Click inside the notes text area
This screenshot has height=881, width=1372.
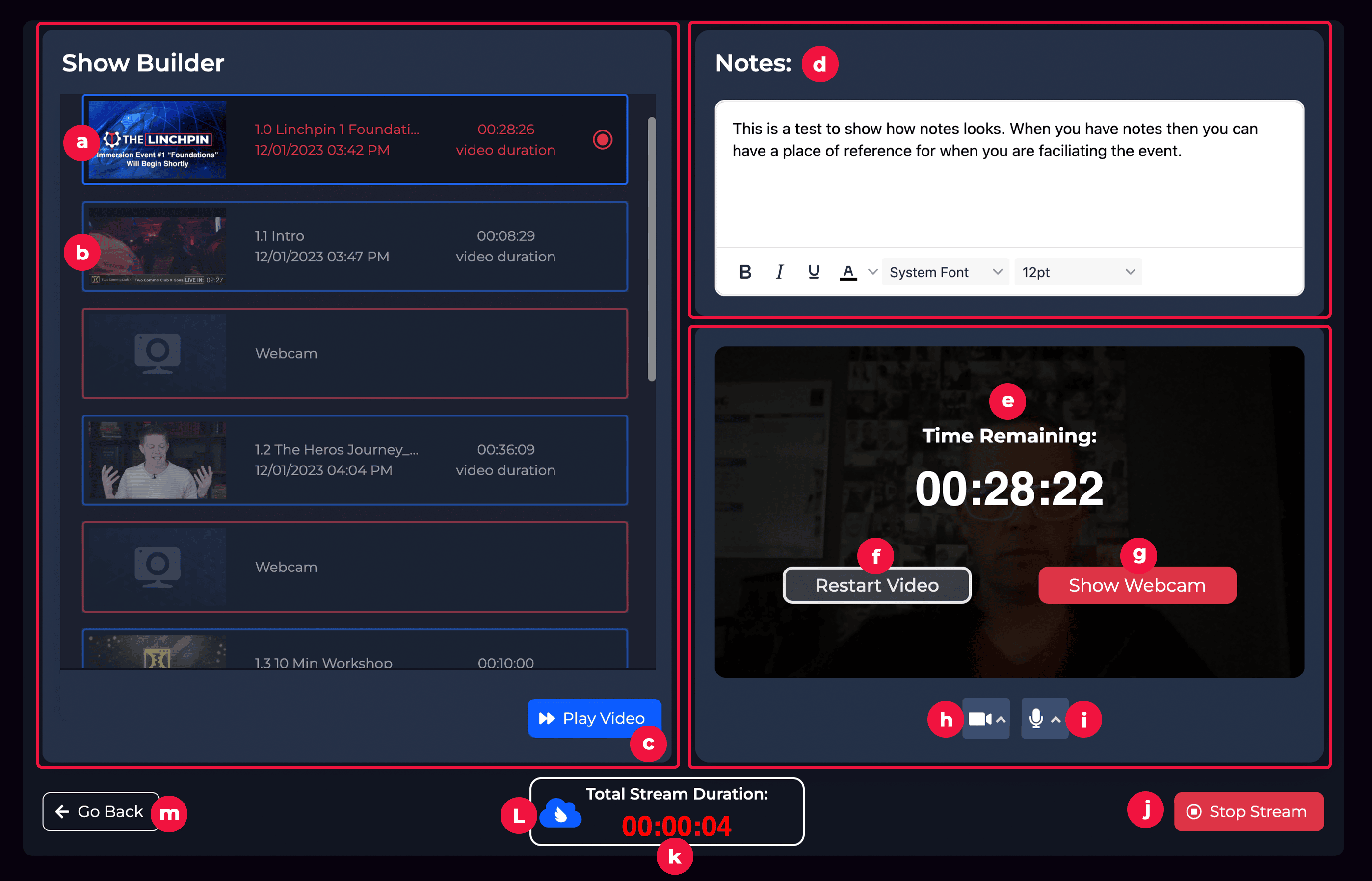coord(1009,175)
